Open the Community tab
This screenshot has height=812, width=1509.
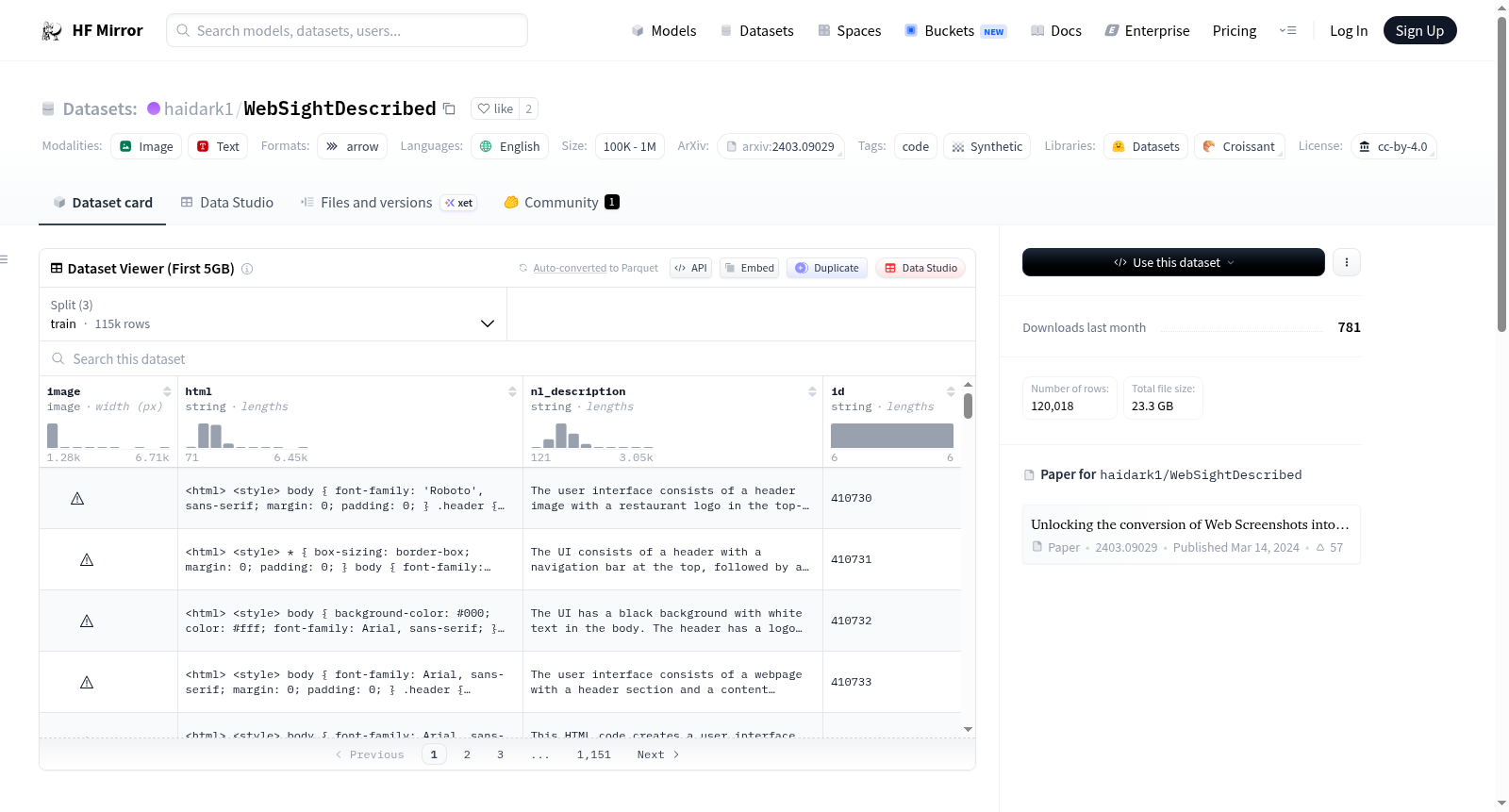coord(561,203)
